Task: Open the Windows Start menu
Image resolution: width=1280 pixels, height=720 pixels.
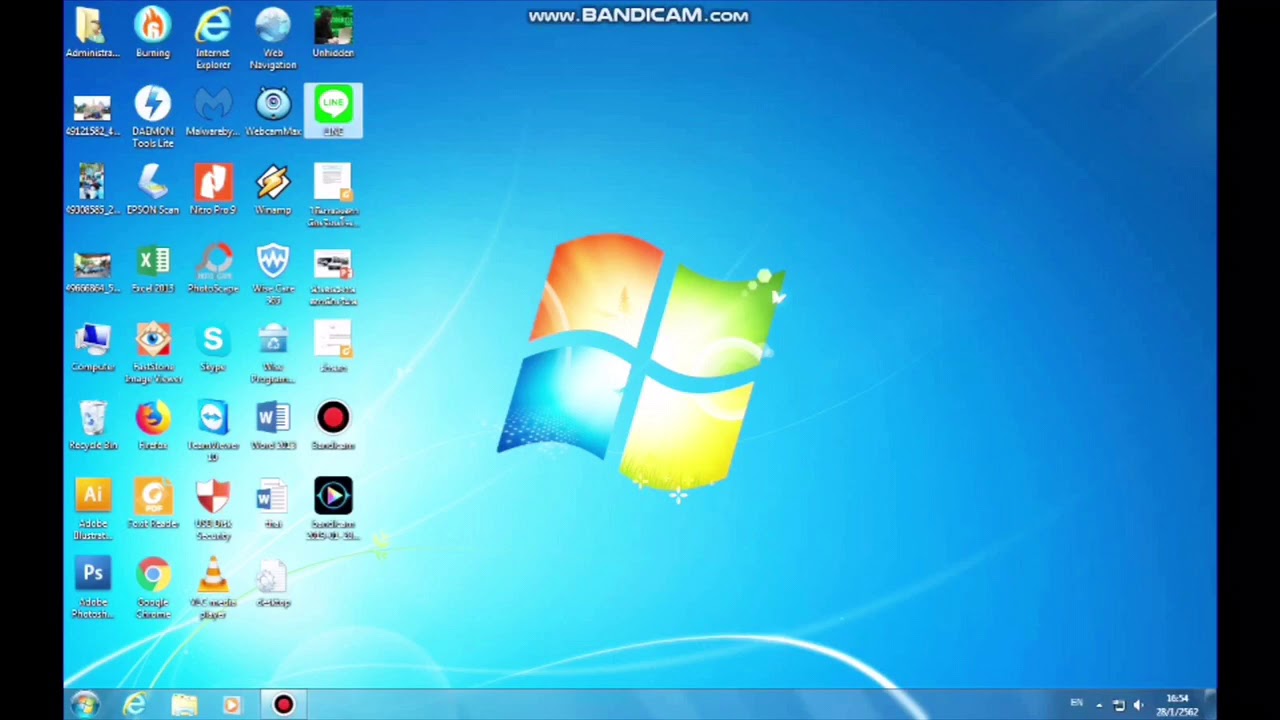Action: (85, 705)
